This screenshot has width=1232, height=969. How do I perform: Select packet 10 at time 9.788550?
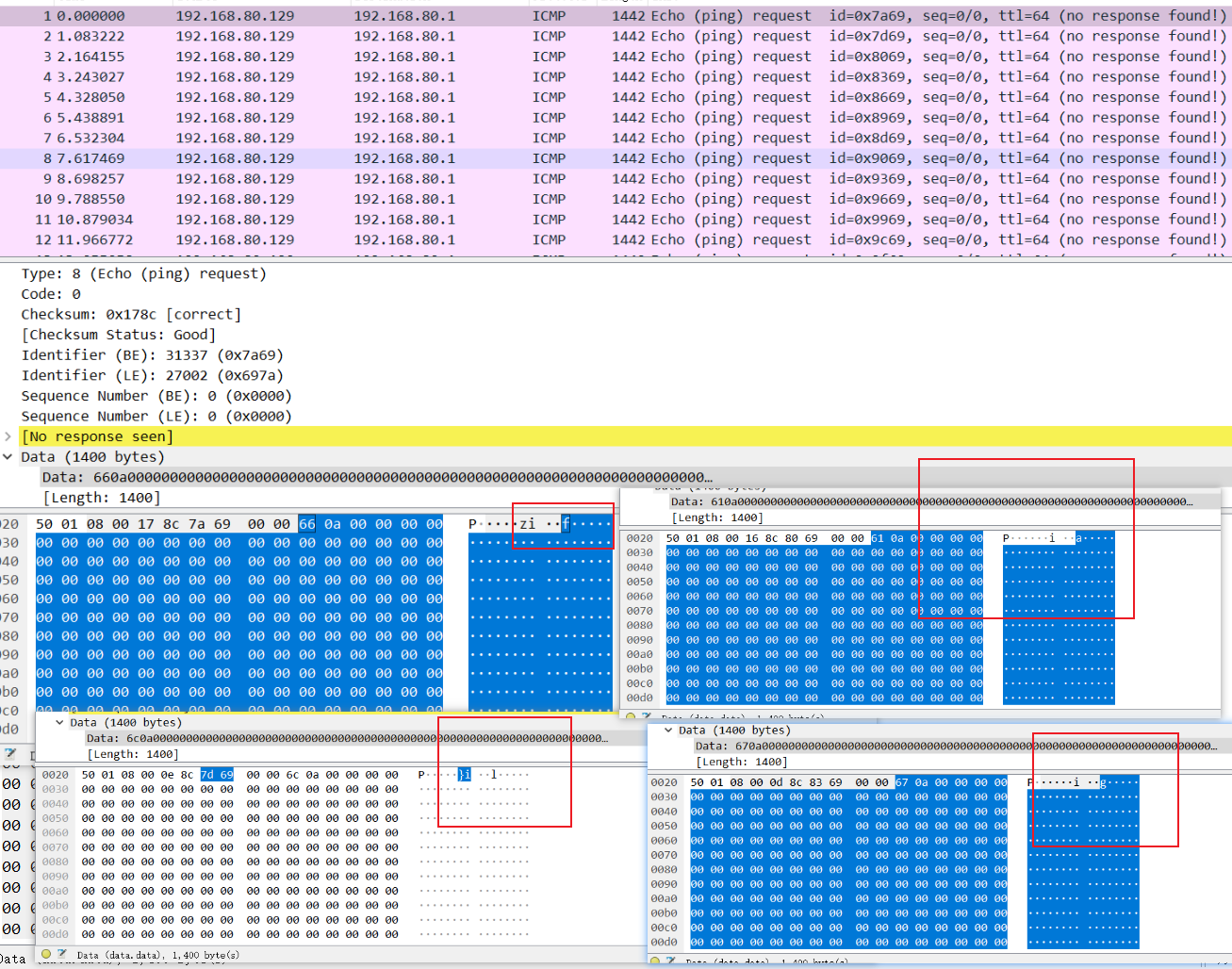616,199
